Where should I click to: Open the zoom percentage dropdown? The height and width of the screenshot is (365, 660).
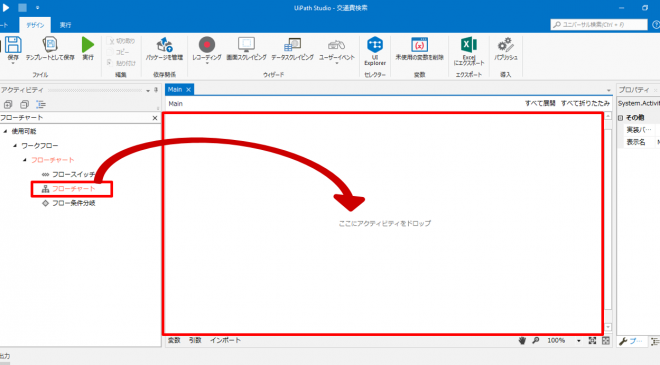(x=579, y=341)
